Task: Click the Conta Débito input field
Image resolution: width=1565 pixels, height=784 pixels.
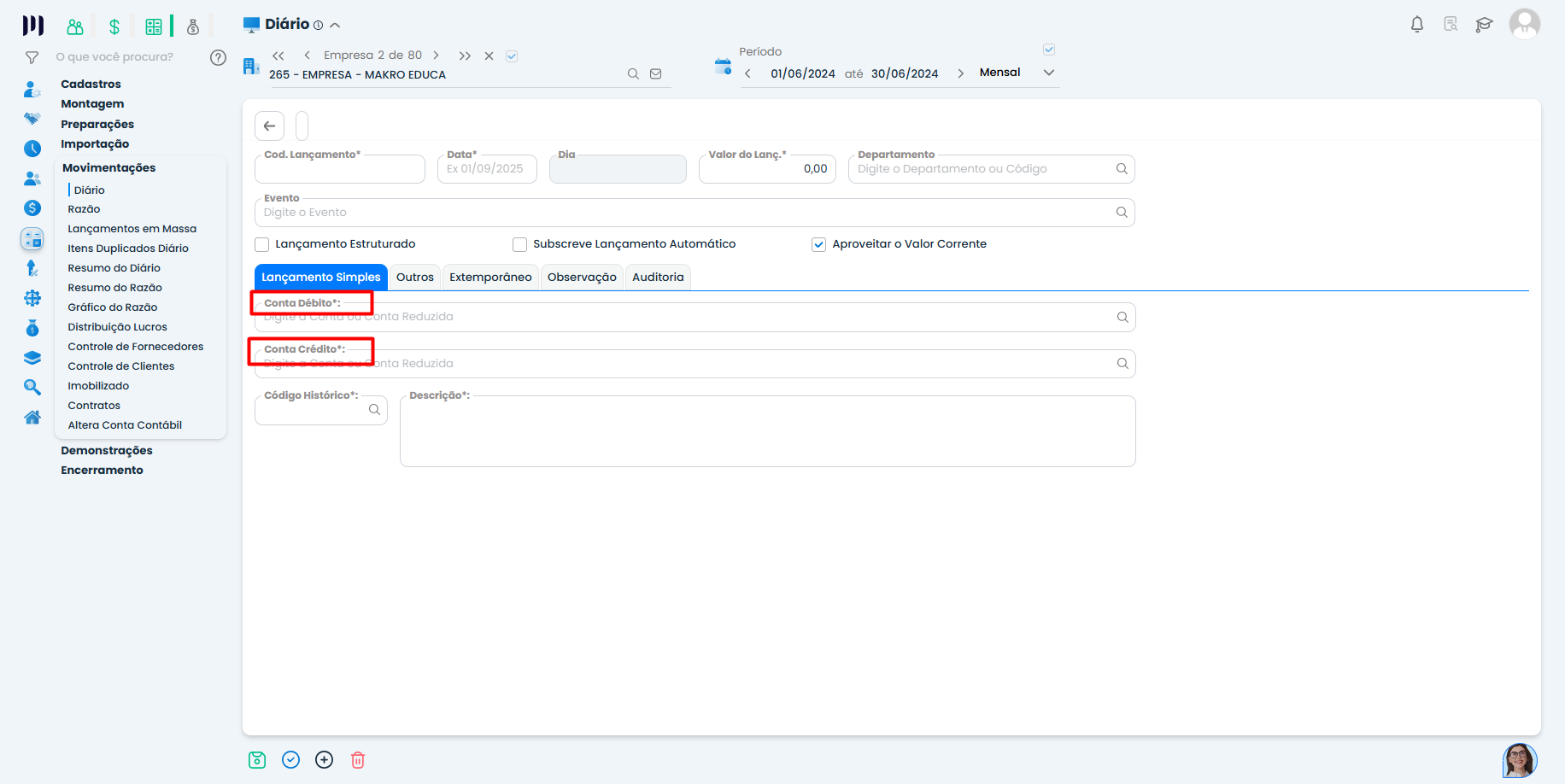Action: (x=683, y=318)
